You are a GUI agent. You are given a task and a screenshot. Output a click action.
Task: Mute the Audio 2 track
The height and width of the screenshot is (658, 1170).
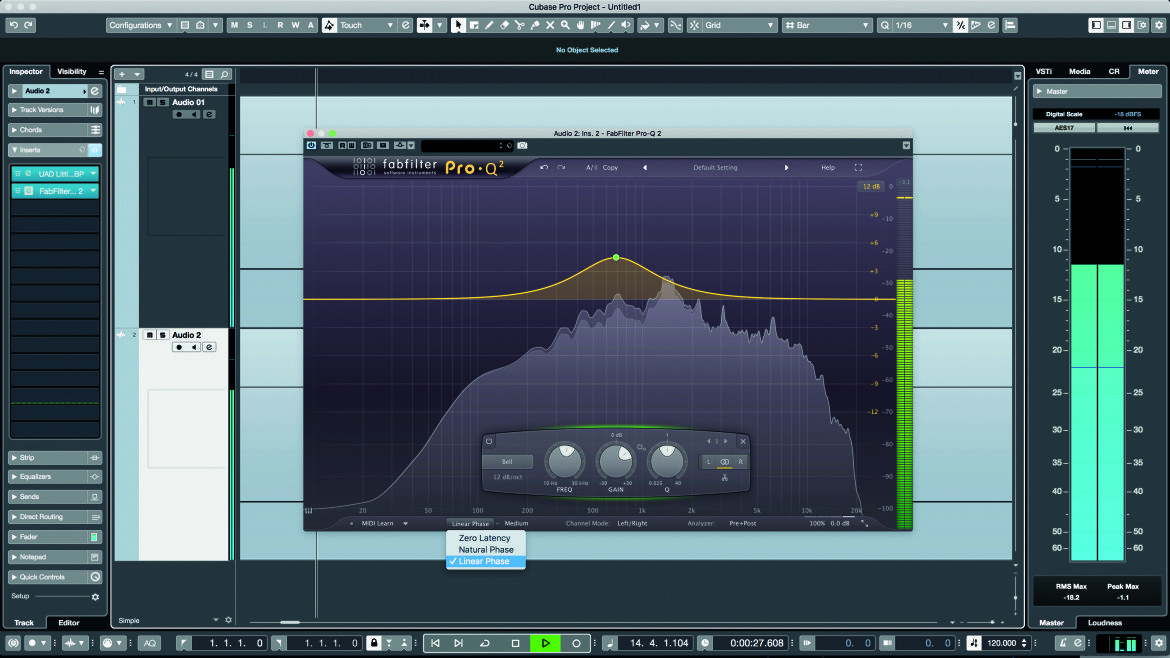(149, 335)
